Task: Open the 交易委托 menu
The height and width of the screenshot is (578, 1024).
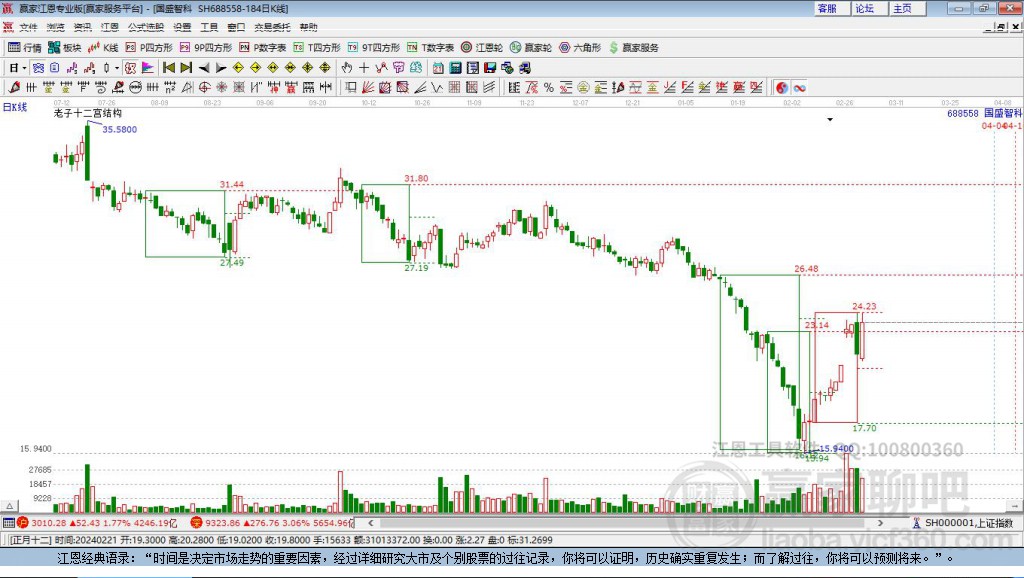Action: click(272, 27)
